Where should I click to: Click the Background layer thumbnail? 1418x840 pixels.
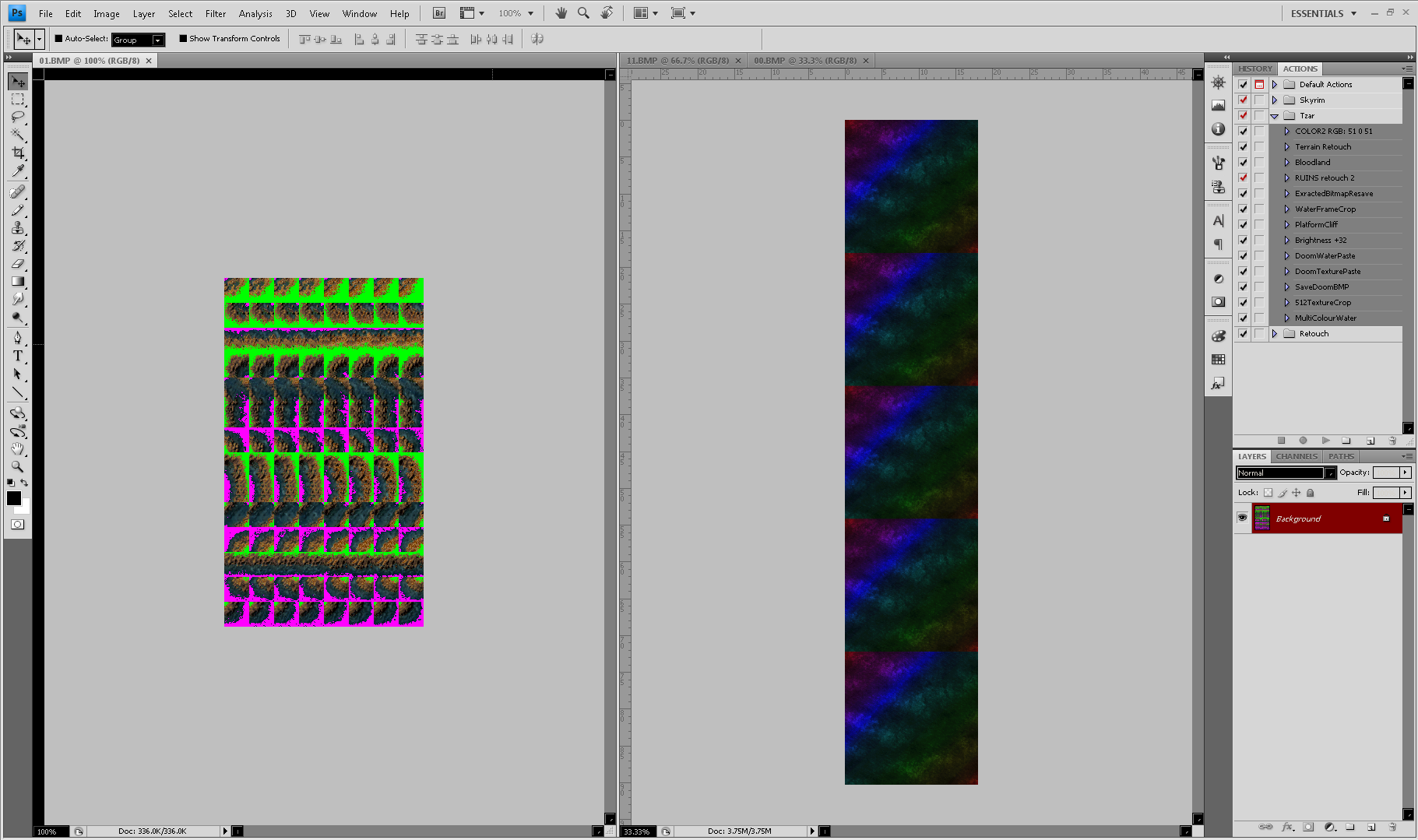tap(1261, 518)
